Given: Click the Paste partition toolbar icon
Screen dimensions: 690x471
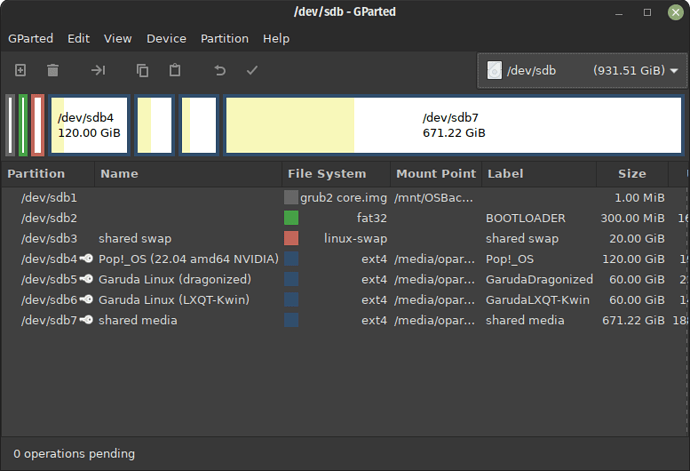Looking at the screenshot, I should pos(175,70).
